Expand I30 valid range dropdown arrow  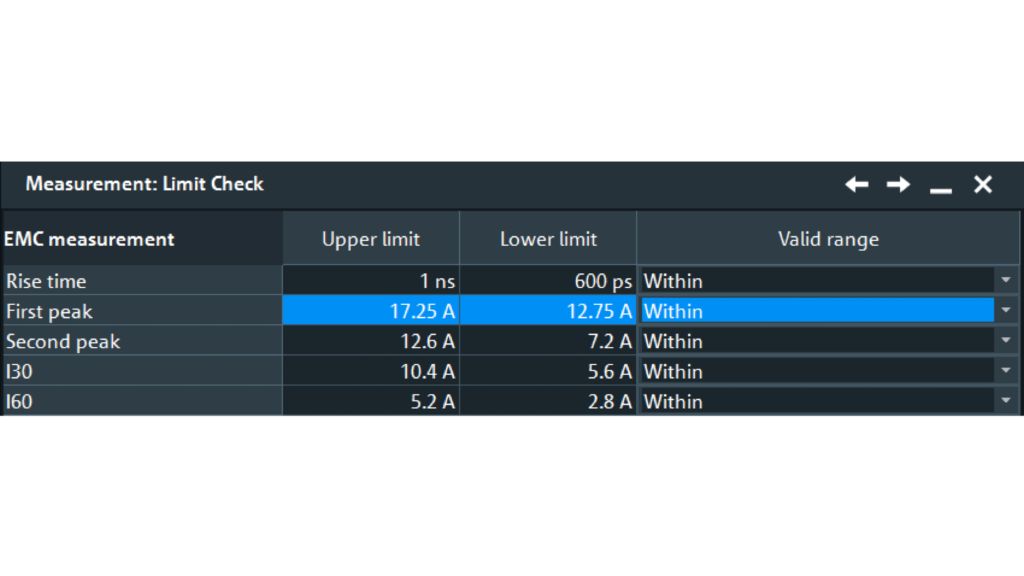click(1005, 371)
